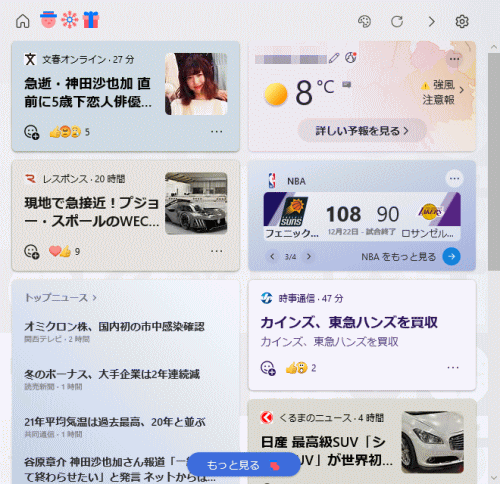Click the vertical scrollbar thumb
The height and width of the screenshot is (484, 500).
coord(494,162)
